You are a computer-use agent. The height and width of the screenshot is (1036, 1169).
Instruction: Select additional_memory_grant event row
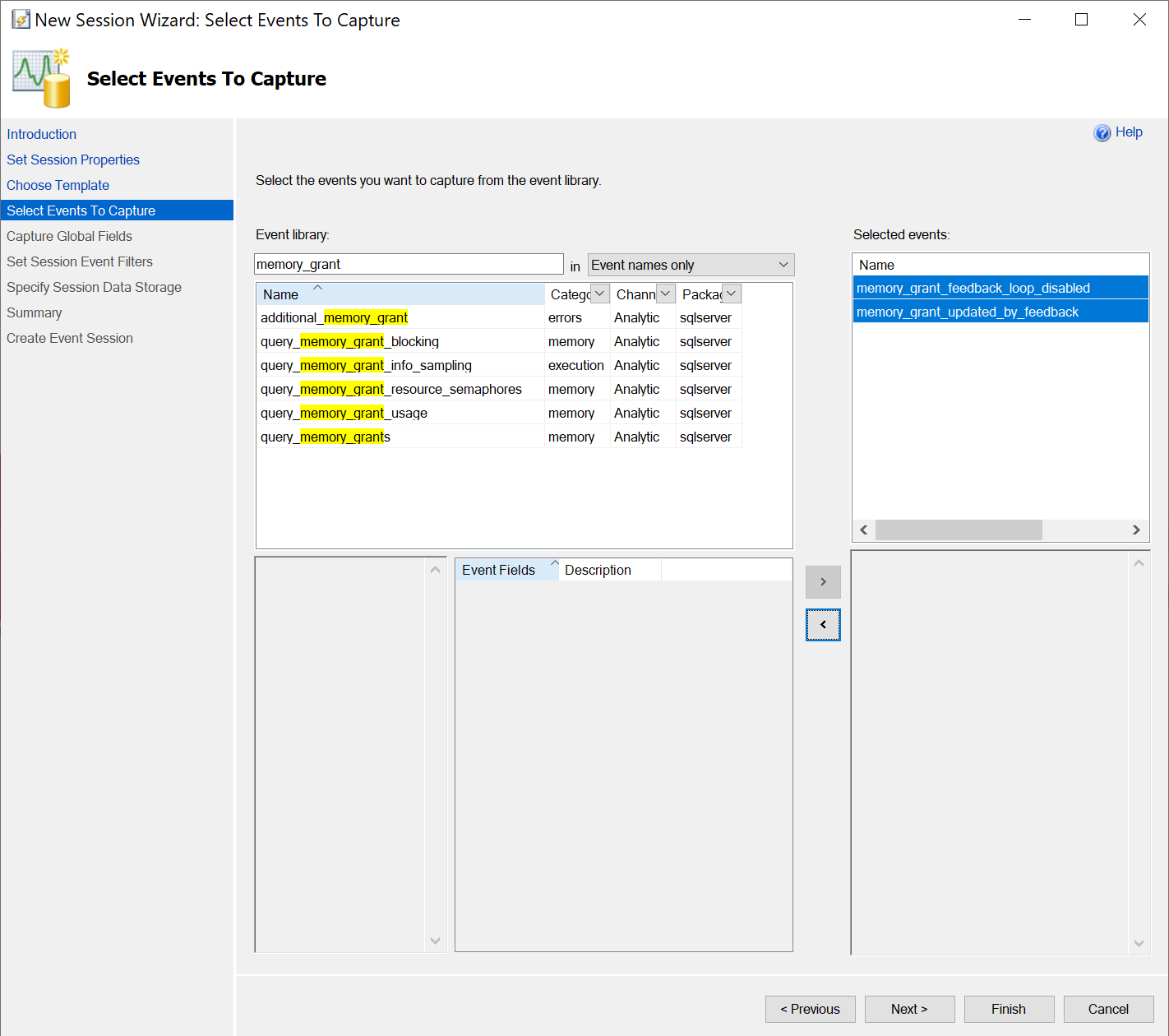tap(499, 317)
